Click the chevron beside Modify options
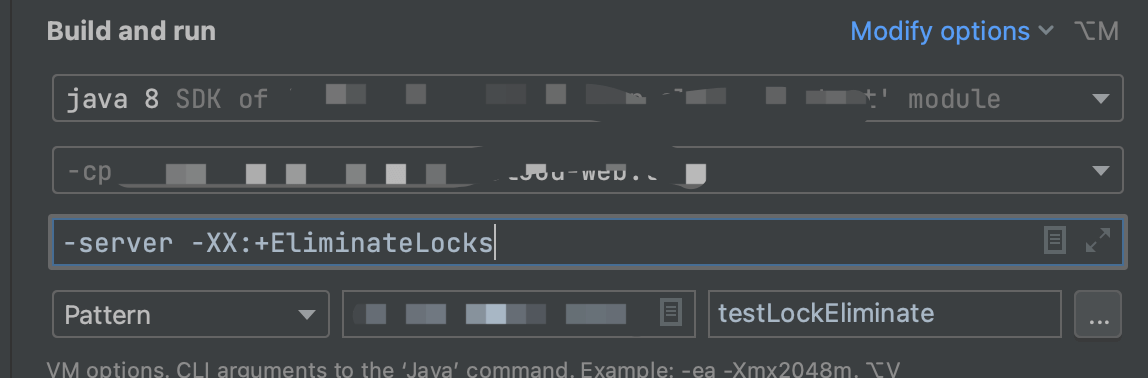The height and width of the screenshot is (378, 1148). coord(1046,31)
